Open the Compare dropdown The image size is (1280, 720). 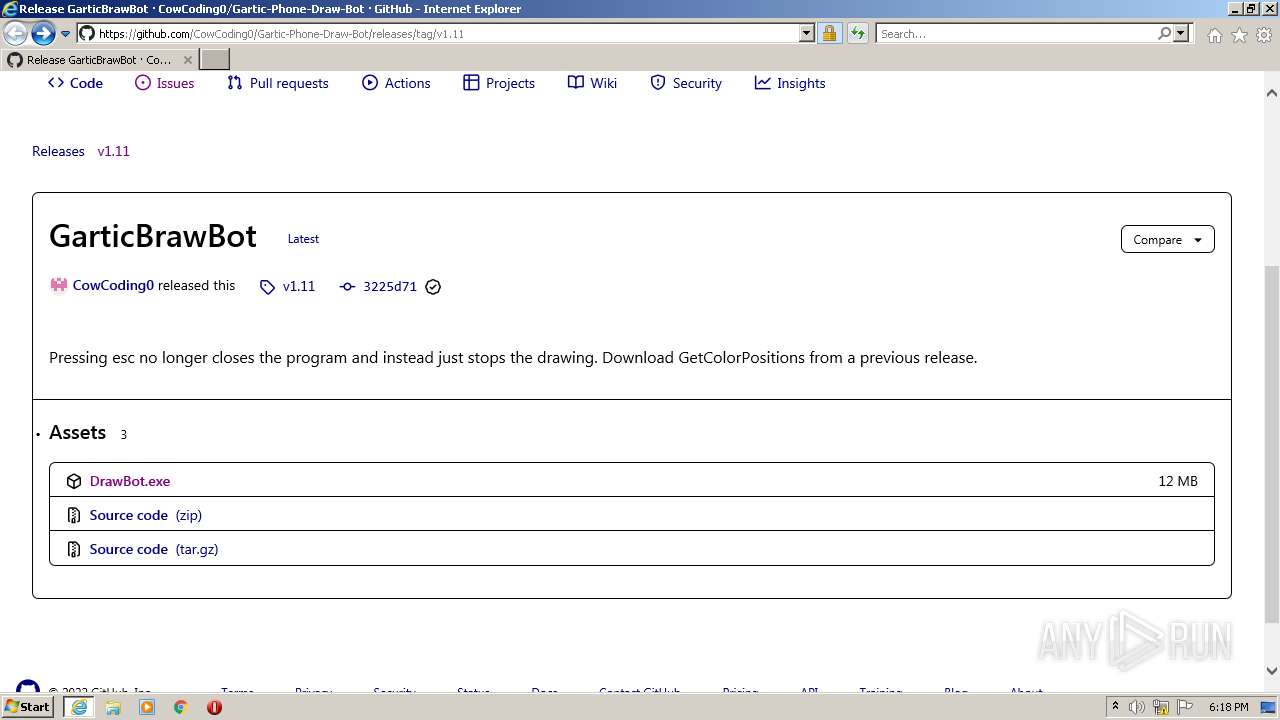pyautogui.click(x=1168, y=239)
